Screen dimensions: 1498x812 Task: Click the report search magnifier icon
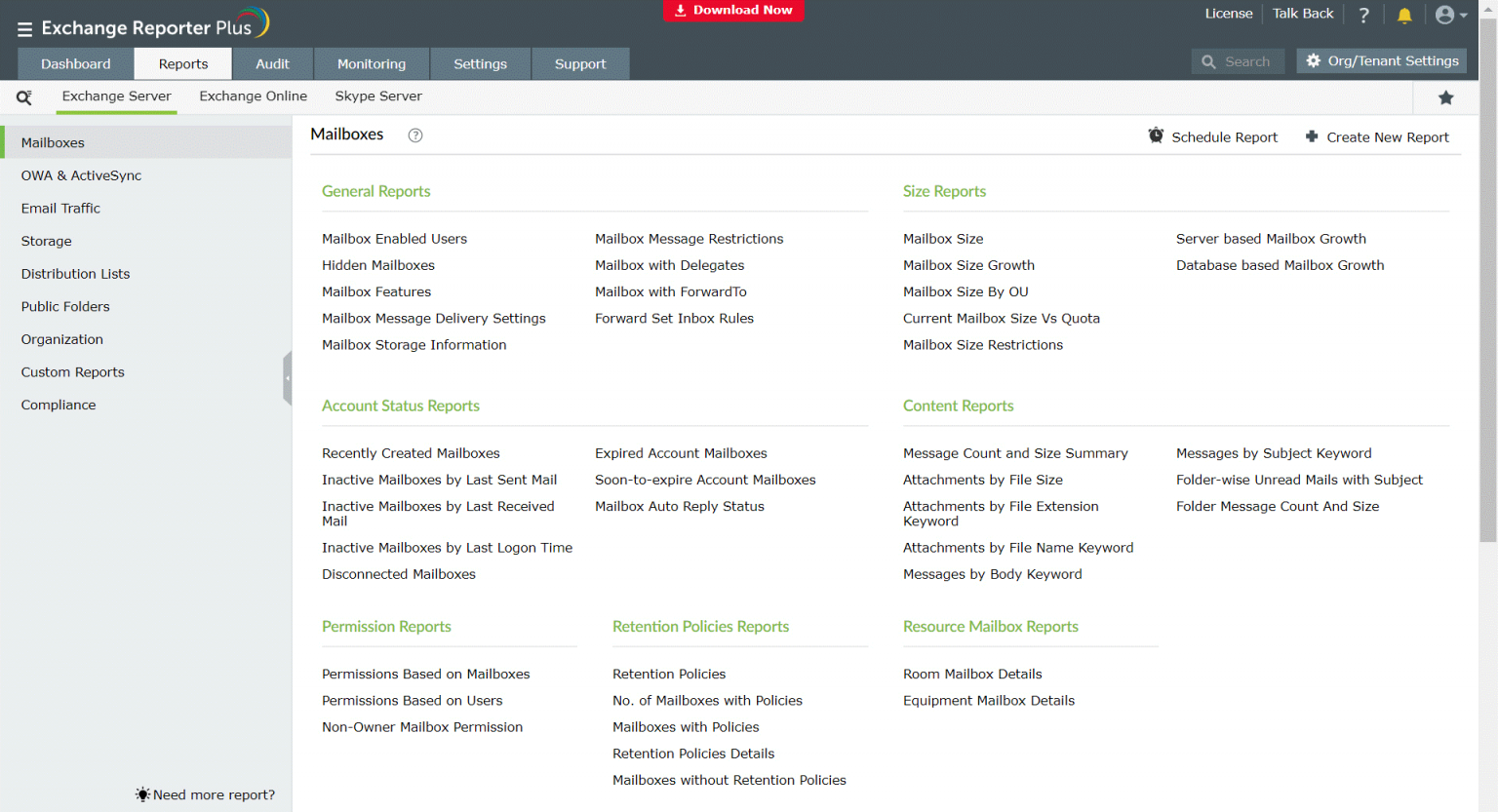[x=24, y=97]
